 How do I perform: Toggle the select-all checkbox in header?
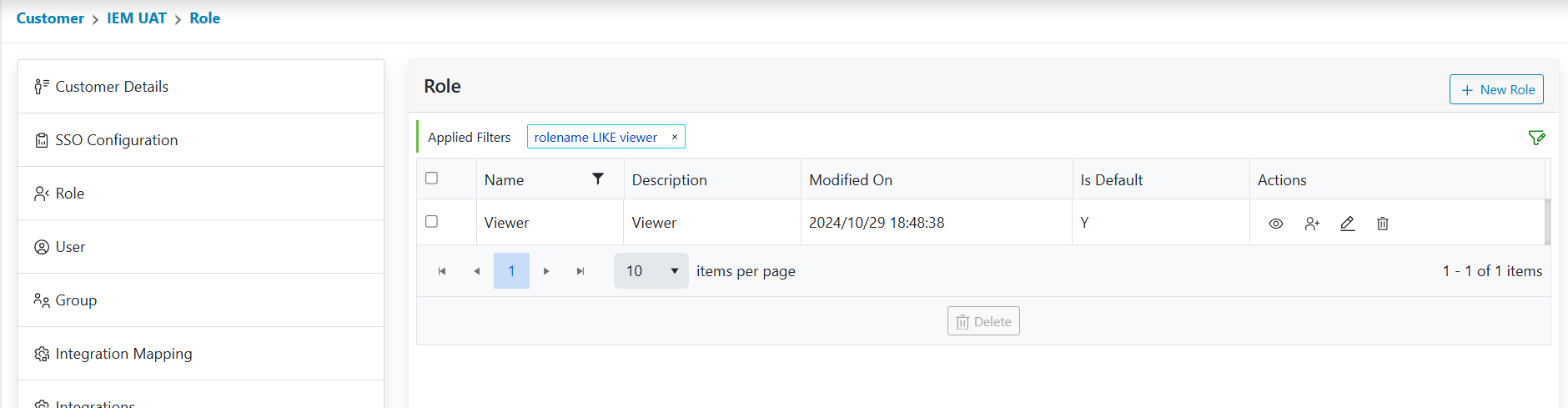coord(431,178)
